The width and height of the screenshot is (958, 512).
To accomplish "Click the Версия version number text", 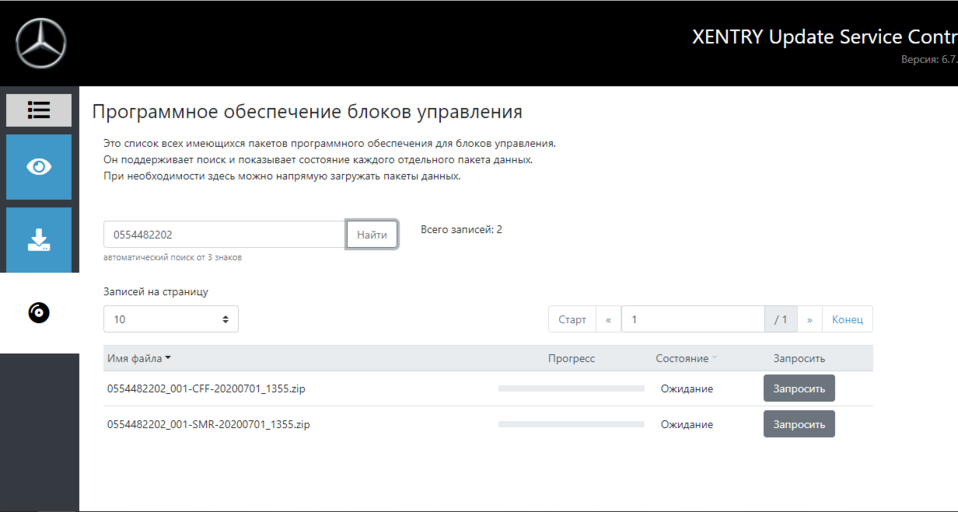I will click(x=929, y=59).
